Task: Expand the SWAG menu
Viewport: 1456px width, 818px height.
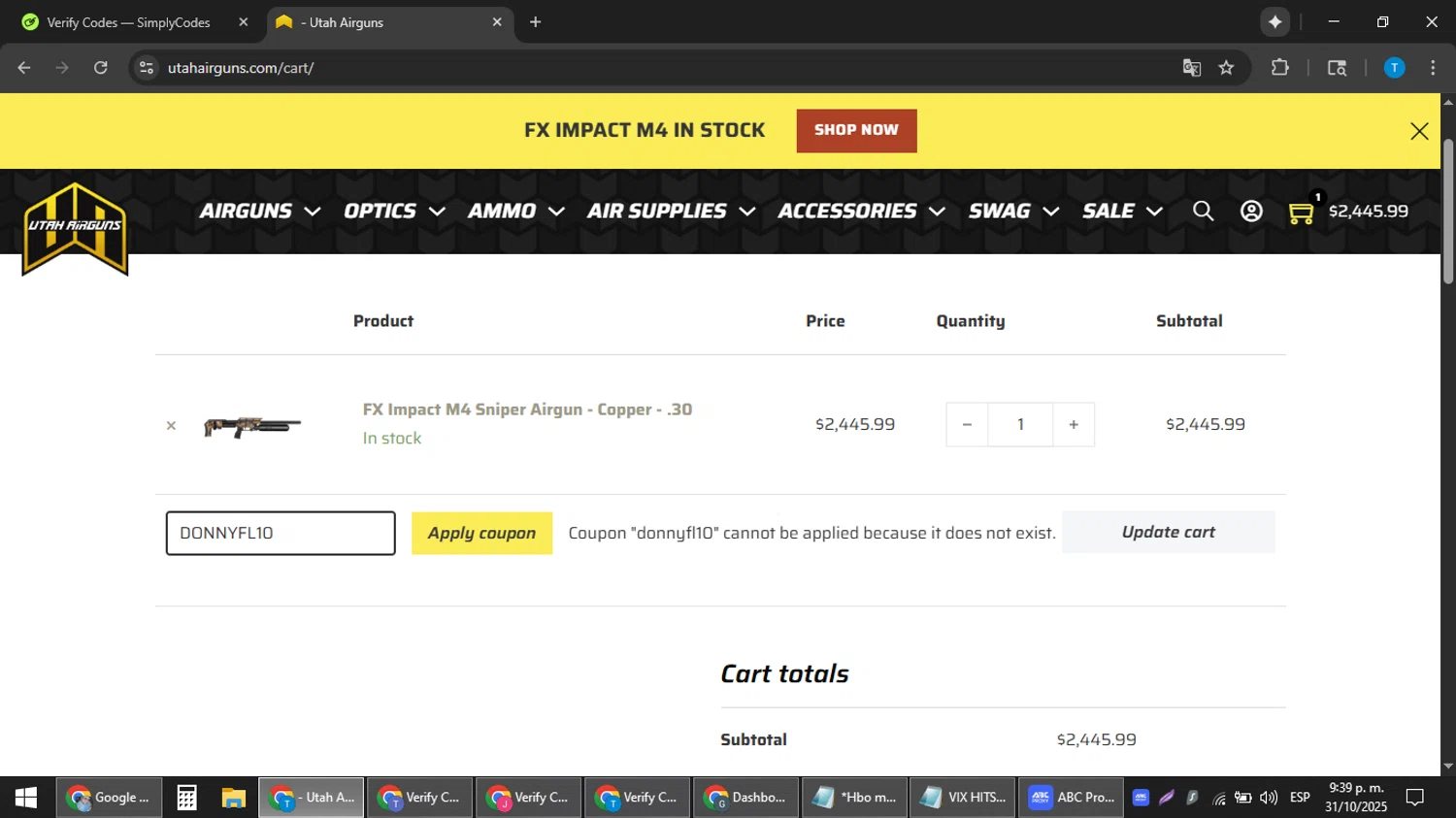Action: (x=1013, y=212)
